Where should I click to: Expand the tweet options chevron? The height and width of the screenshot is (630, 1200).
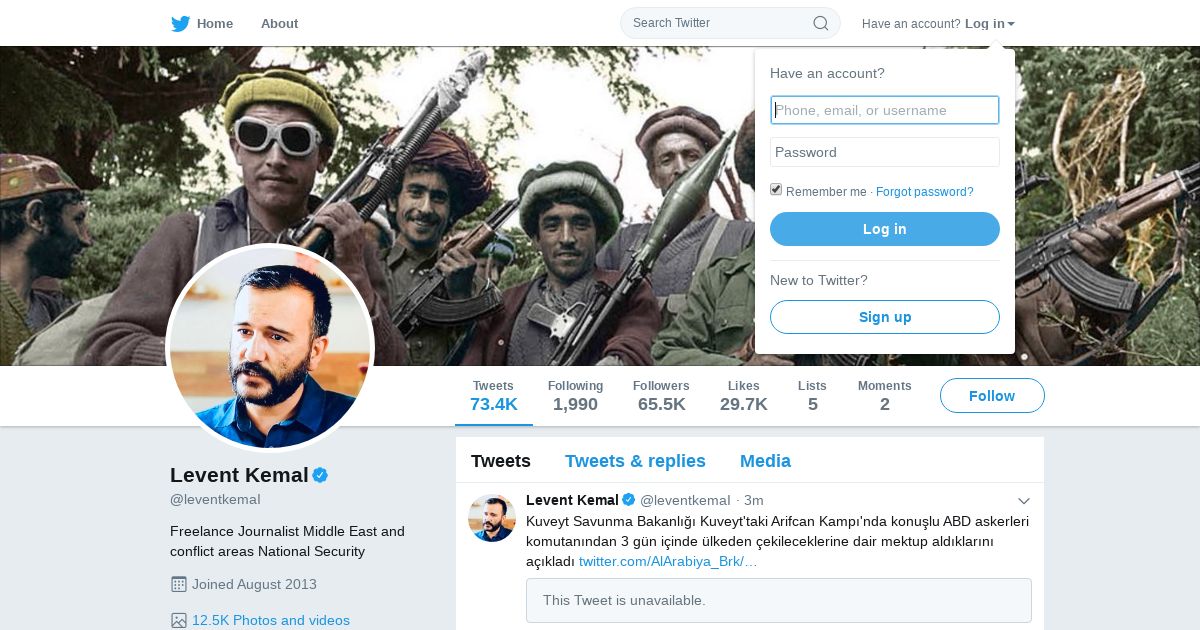1024,500
